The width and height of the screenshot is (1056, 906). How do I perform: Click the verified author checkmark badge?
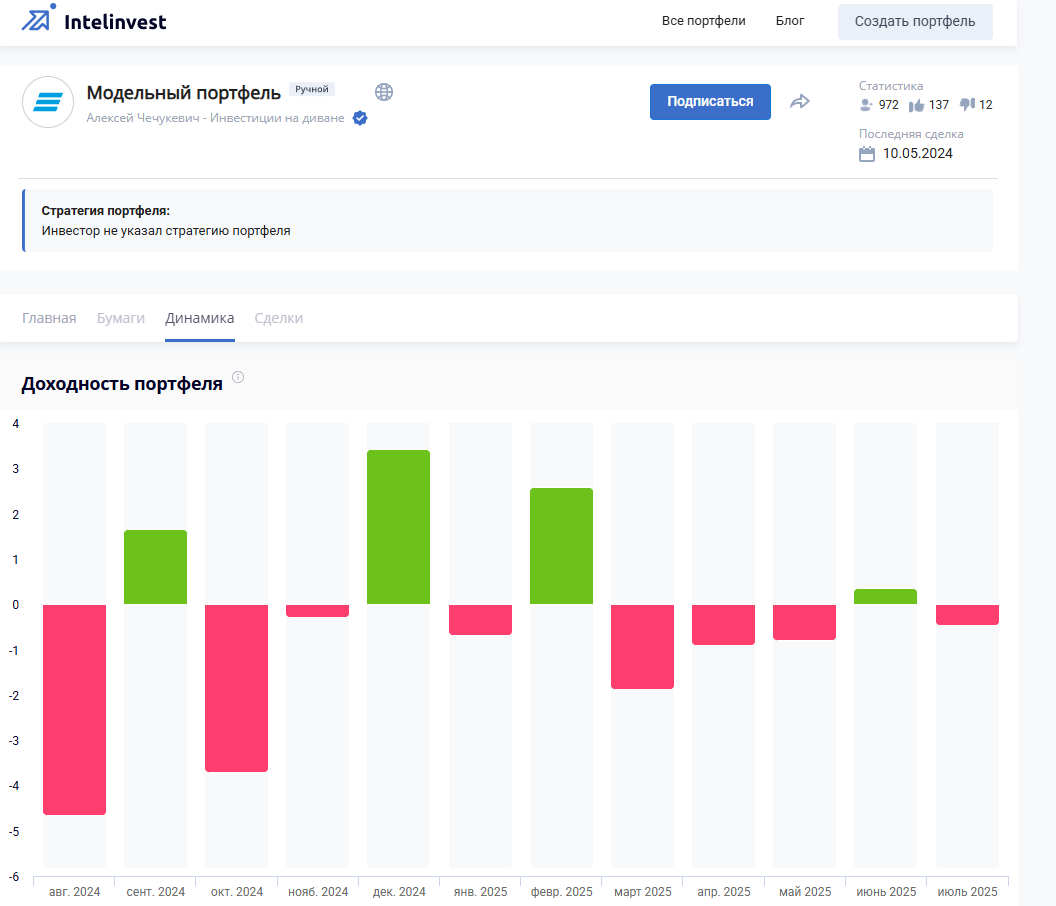click(360, 118)
